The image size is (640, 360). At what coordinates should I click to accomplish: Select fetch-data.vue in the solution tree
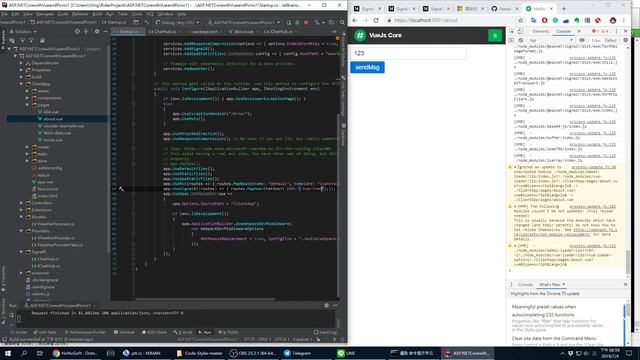57,133
